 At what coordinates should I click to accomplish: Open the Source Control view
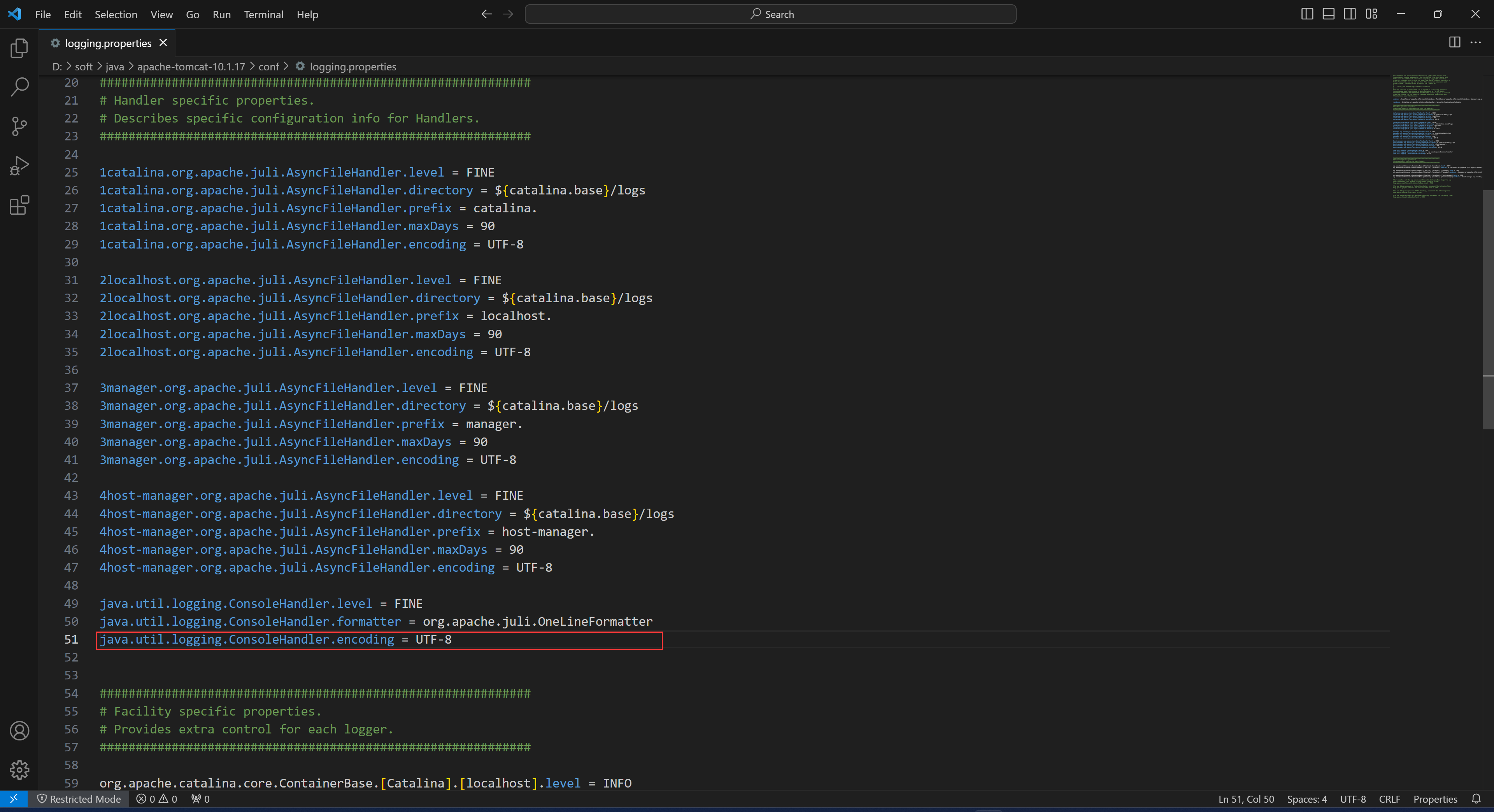coord(19,126)
